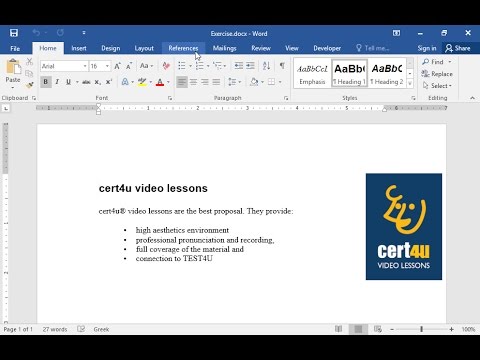Switch to the Insert tab
This screenshot has height=360, width=480.
[x=79, y=48]
